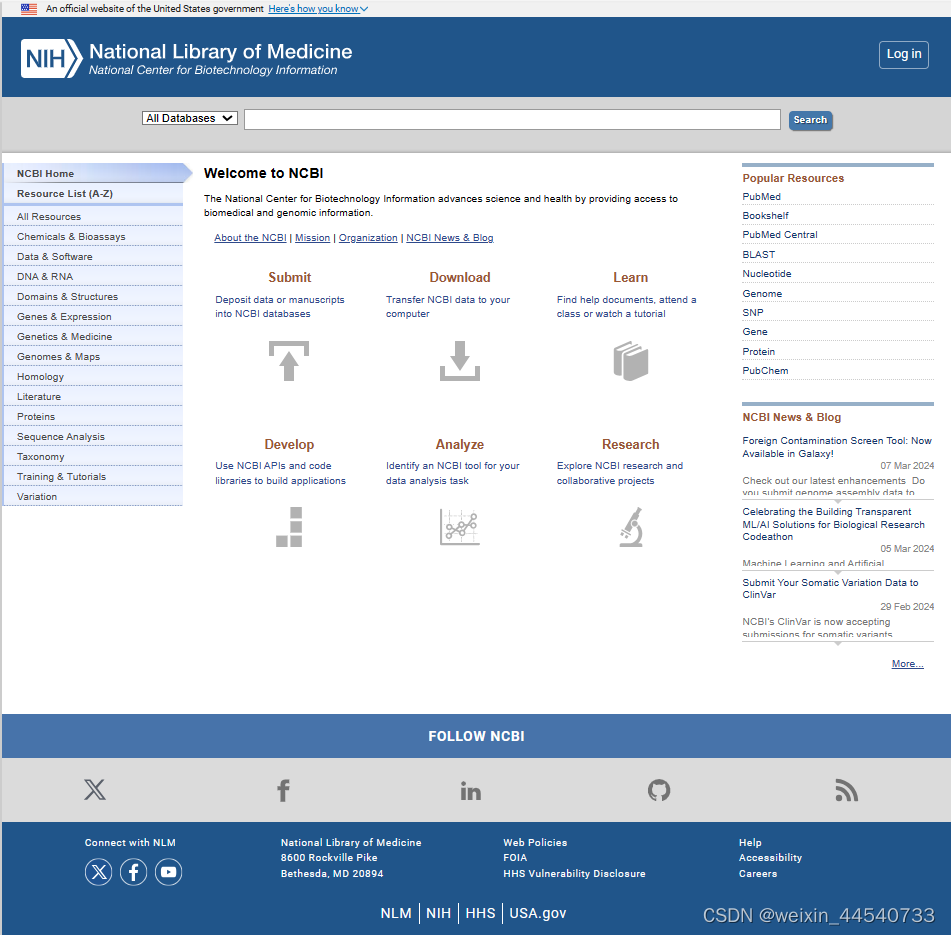Open the NCBI News & Blog link under the welcome text
Screen dimensions: 951x935
pyautogui.click(x=449, y=238)
